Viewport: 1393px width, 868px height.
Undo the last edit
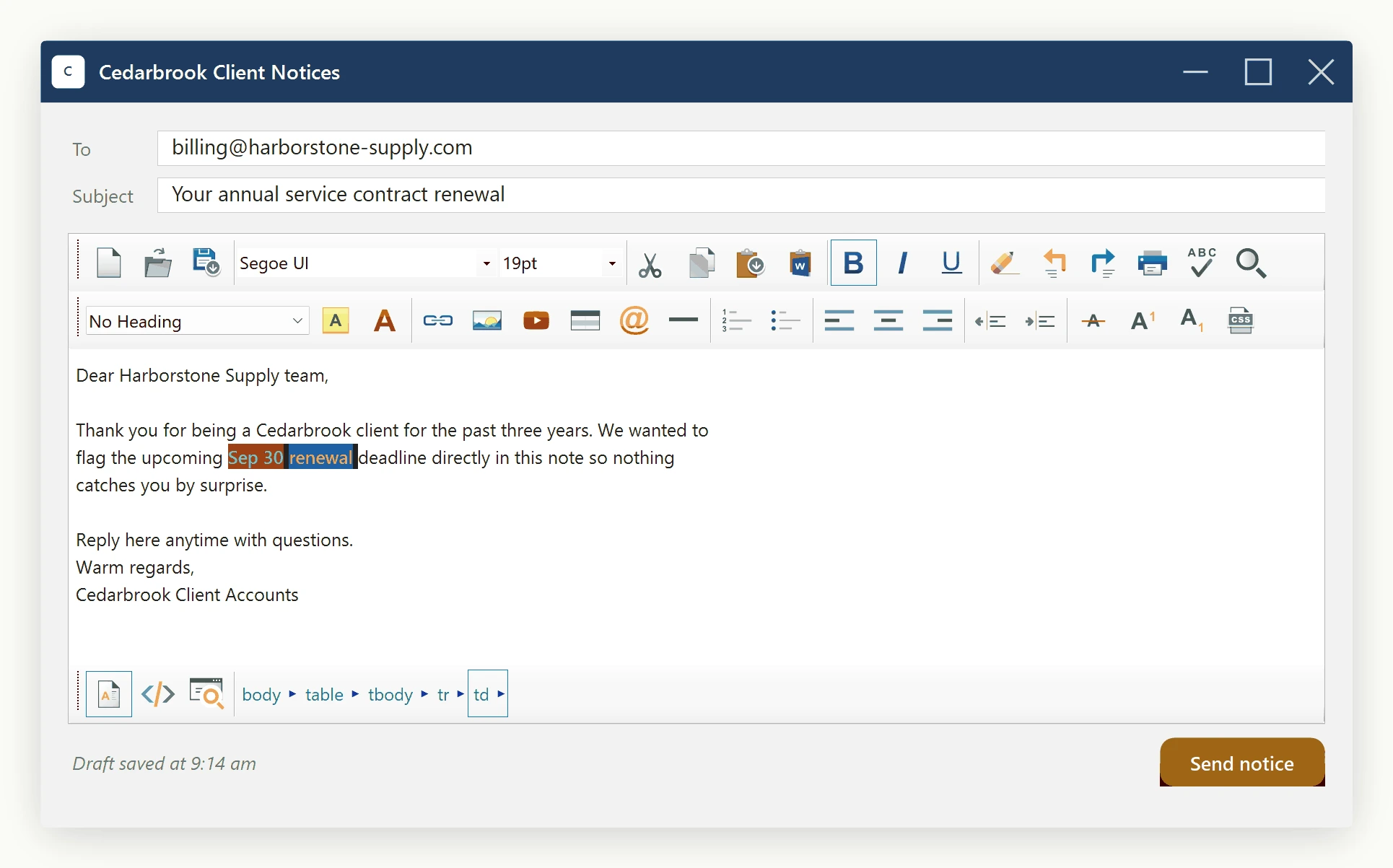[1054, 263]
